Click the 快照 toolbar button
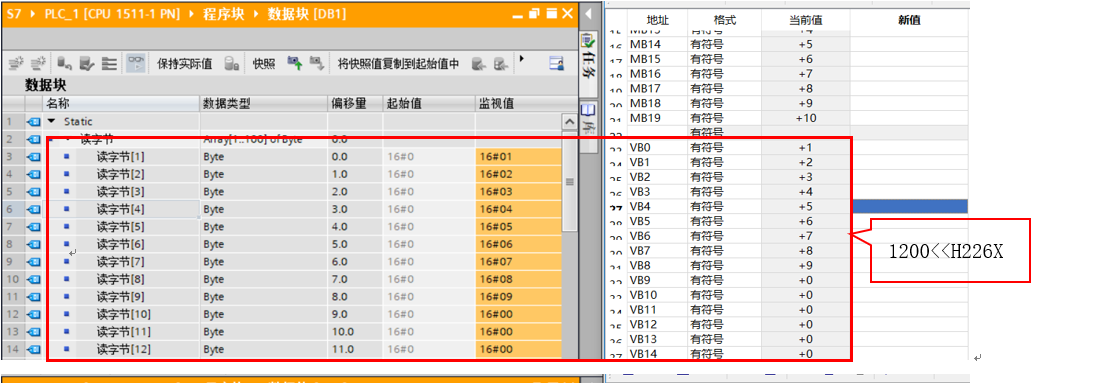 click(264, 64)
